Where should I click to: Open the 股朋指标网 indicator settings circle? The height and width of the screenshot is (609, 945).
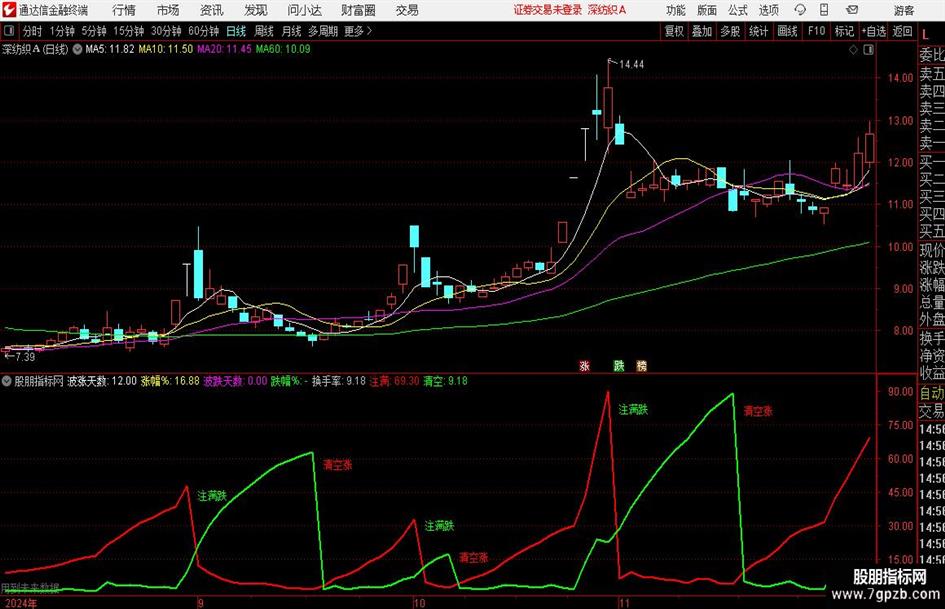(7, 381)
